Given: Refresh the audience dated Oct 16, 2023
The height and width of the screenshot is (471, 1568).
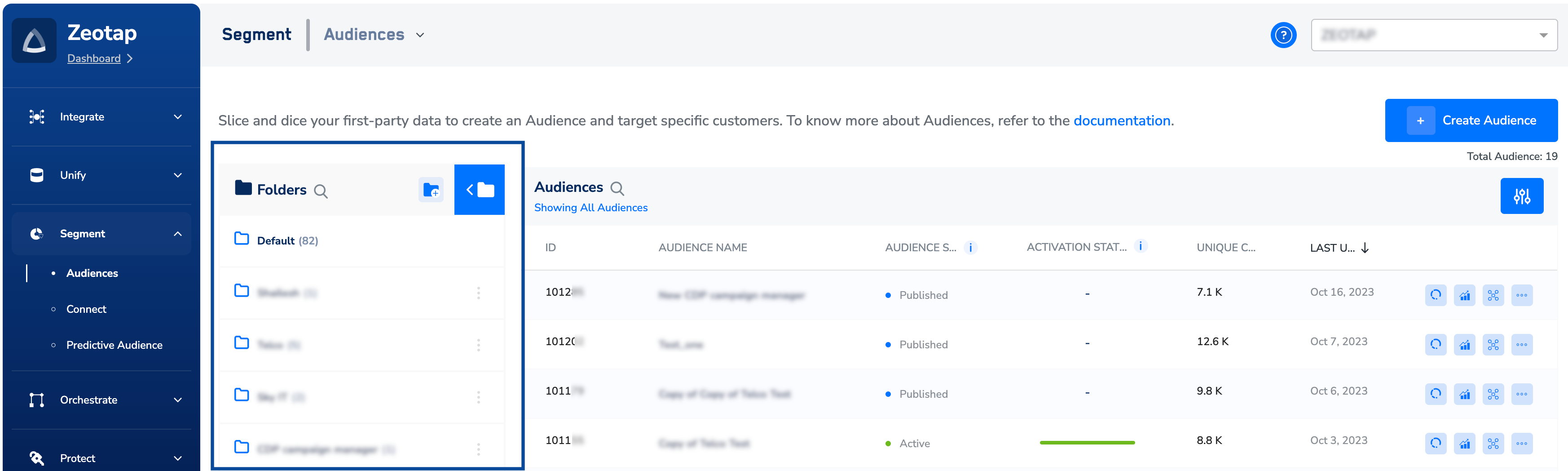Looking at the screenshot, I should 1435,296.
